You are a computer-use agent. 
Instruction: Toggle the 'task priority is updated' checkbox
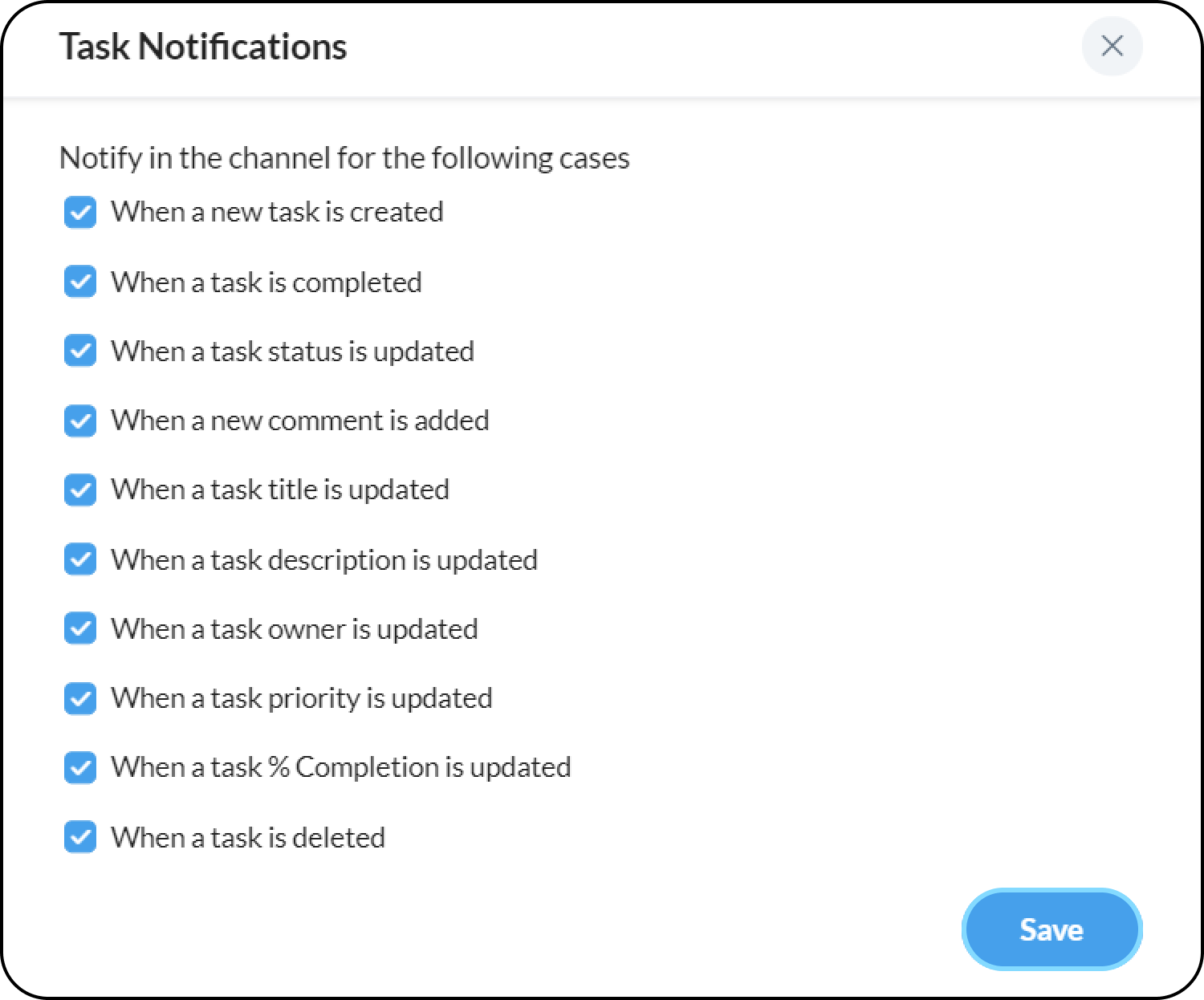click(x=80, y=698)
